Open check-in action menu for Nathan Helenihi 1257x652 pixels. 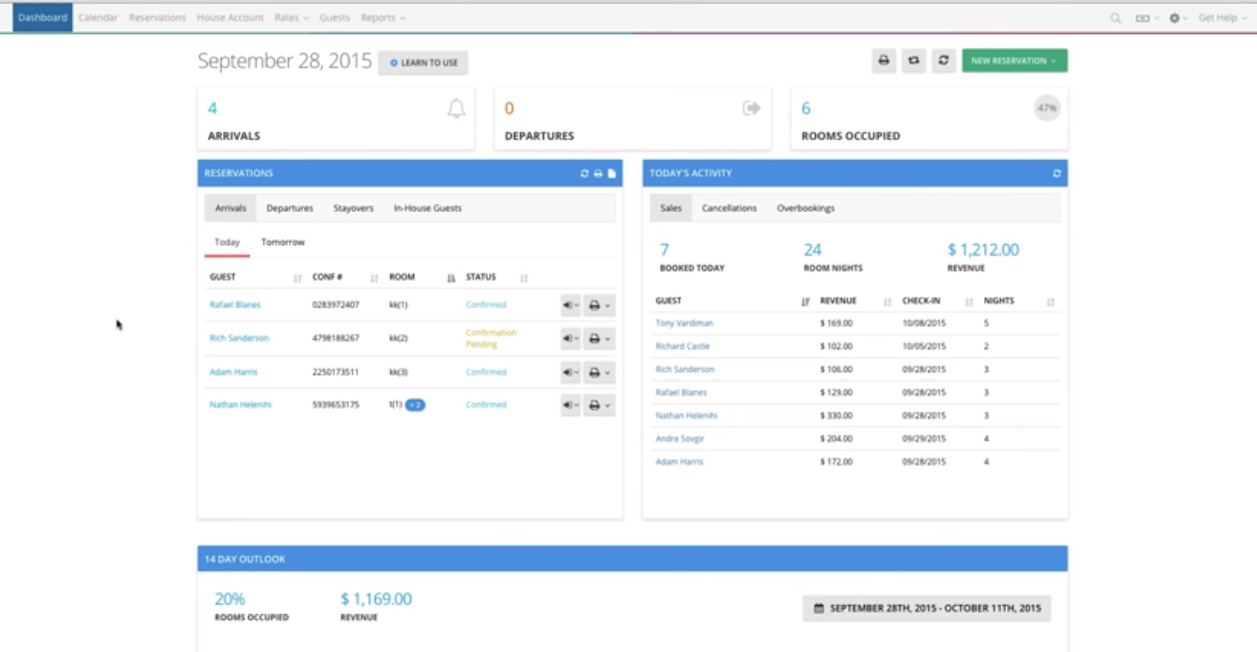pyautogui.click(x=570, y=405)
